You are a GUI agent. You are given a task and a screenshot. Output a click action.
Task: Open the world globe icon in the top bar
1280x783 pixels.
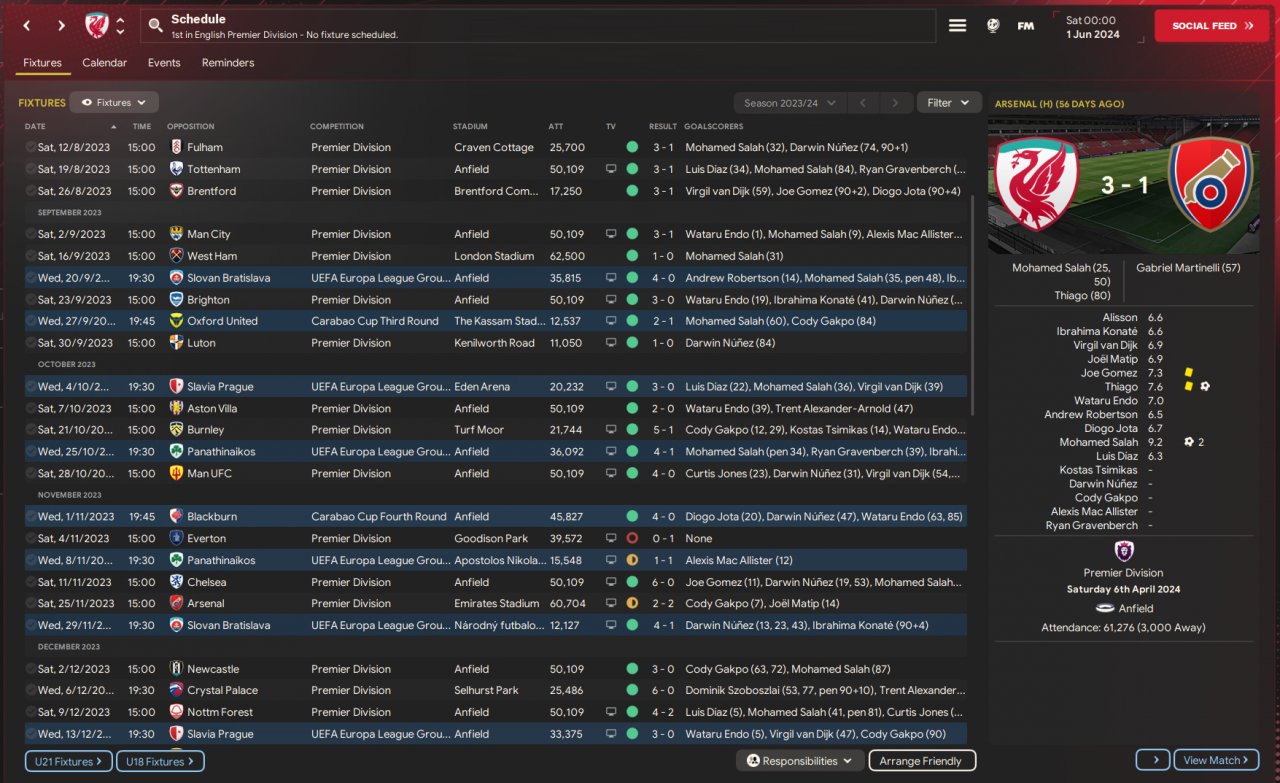click(993, 26)
